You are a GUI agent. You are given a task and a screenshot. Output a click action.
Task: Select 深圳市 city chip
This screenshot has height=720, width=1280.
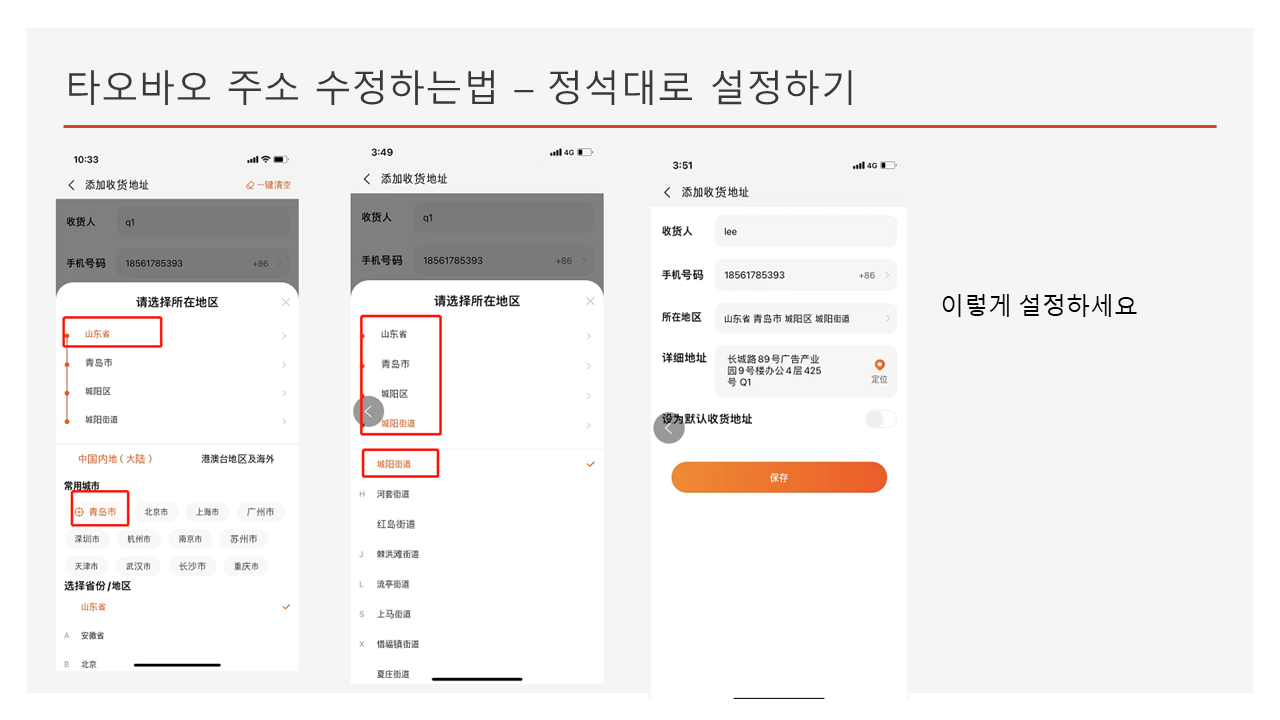(87, 539)
